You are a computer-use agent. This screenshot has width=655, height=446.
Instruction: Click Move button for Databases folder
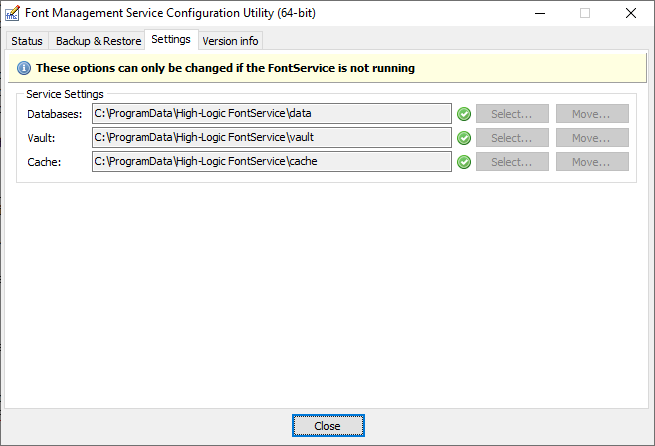tap(592, 114)
